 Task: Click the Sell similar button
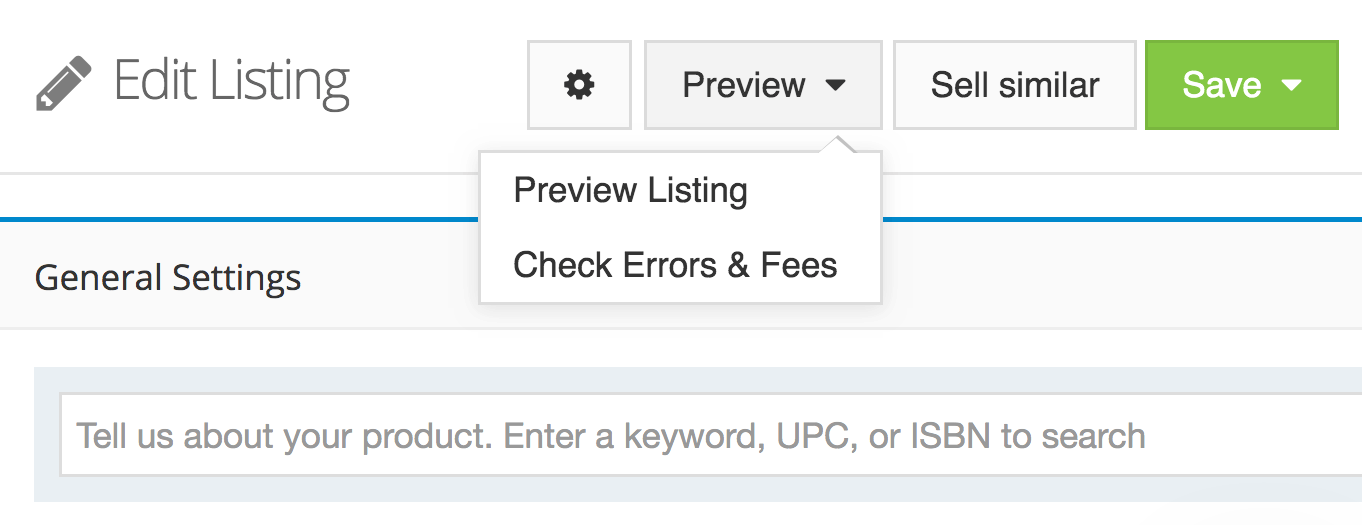[x=1014, y=85]
